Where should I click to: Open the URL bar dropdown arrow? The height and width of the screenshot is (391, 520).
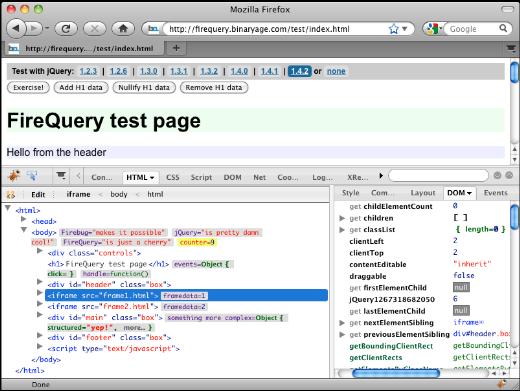pyautogui.click(x=405, y=29)
